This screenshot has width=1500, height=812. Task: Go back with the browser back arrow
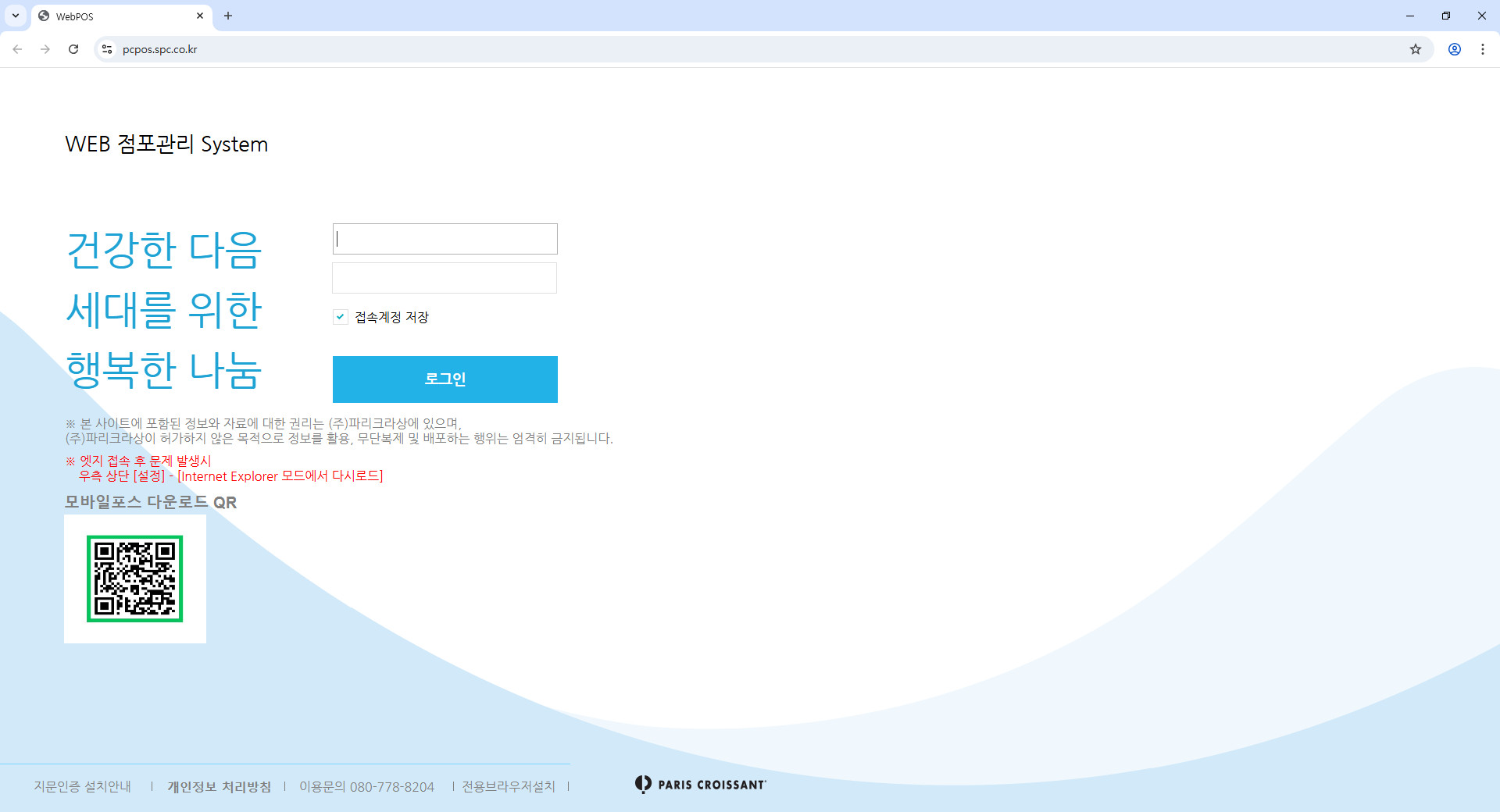(x=17, y=49)
